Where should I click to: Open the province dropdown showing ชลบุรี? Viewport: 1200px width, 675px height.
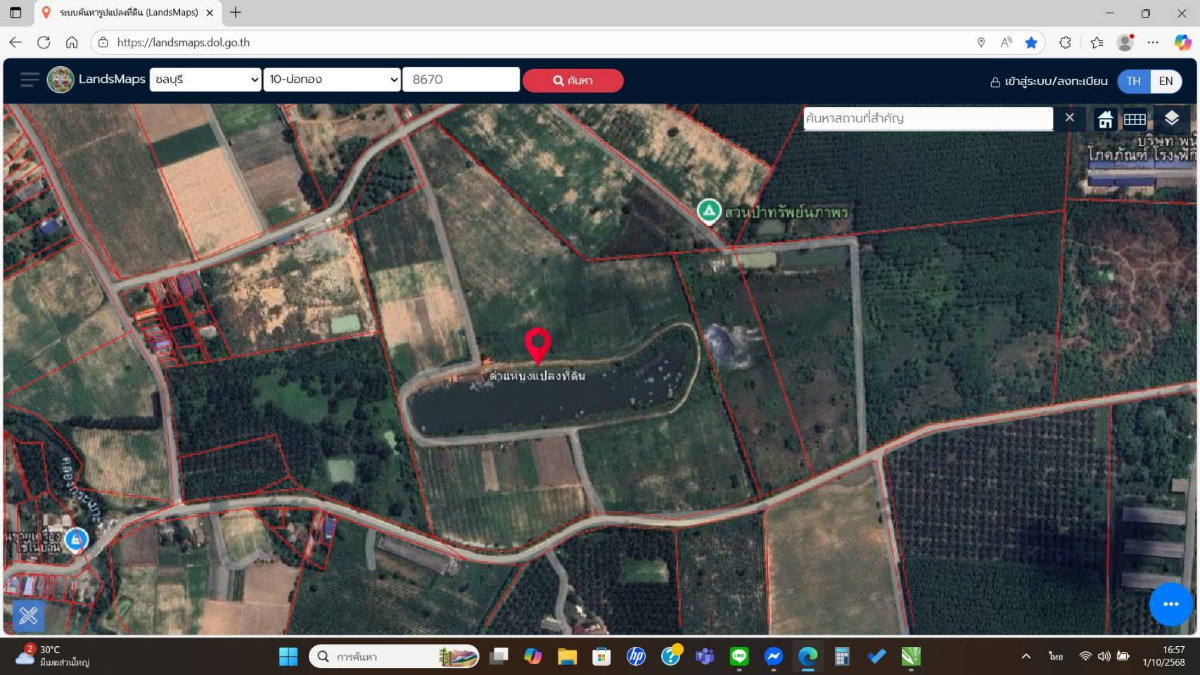tap(205, 80)
